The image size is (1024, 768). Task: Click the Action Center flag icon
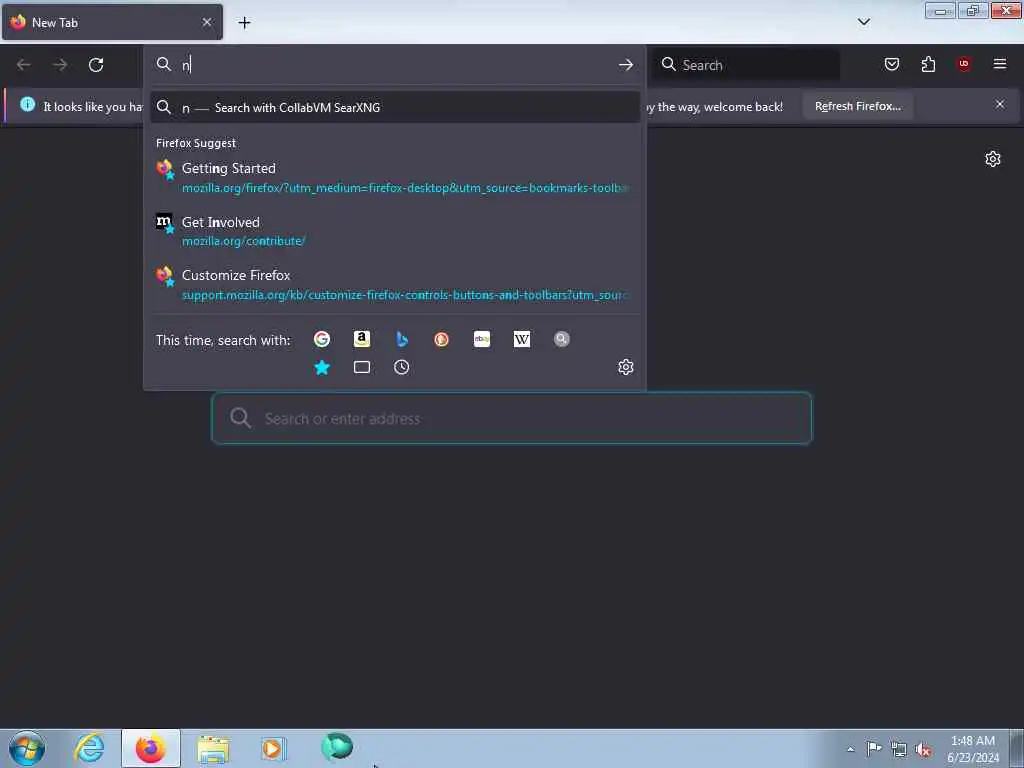pyautogui.click(x=874, y=748)
